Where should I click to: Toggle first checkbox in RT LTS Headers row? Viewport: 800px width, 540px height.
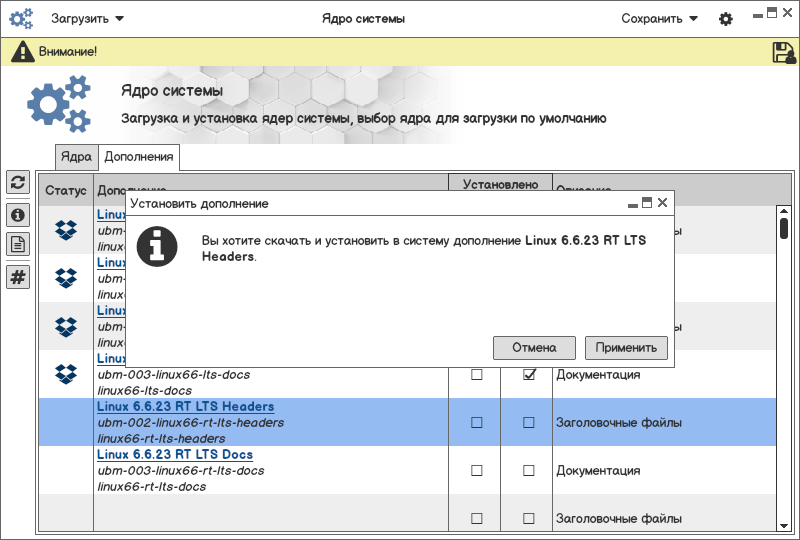477,423
